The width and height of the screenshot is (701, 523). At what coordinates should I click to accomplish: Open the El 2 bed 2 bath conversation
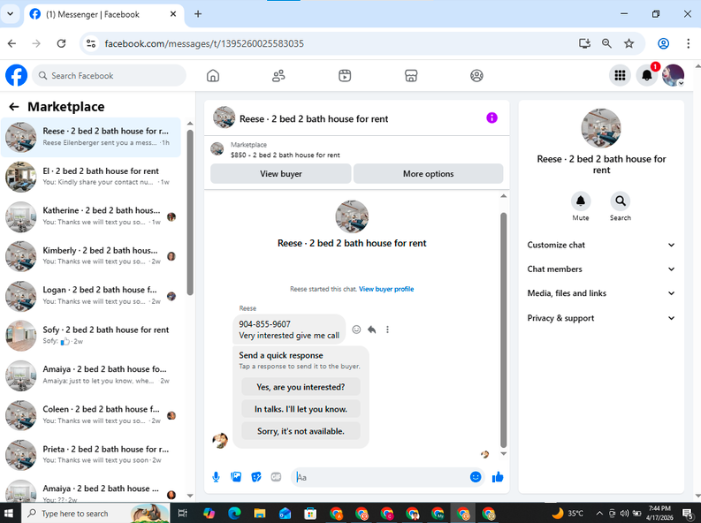point(91,177)
